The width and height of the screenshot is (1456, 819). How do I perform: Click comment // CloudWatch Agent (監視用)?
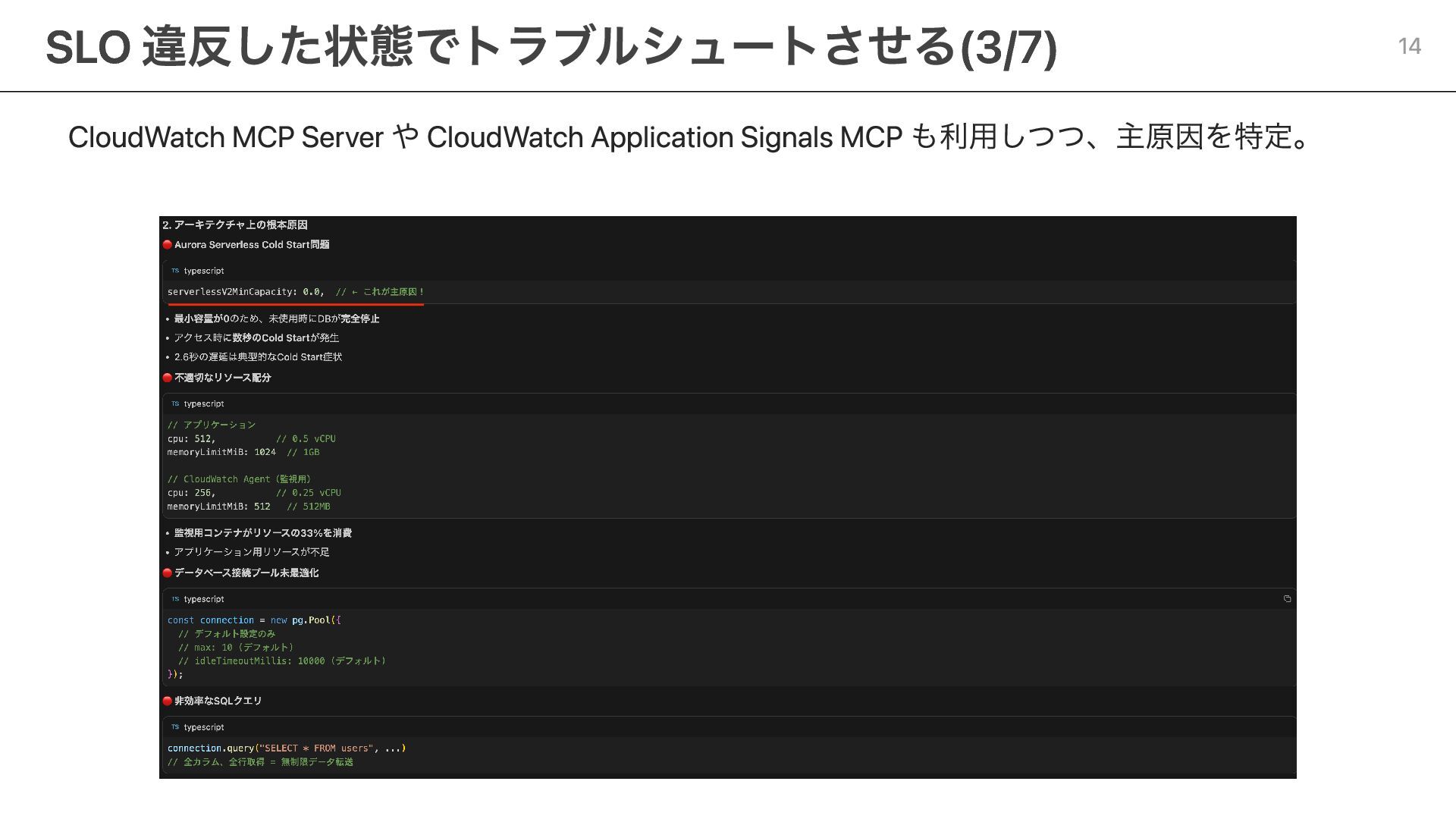click(239, 479)
